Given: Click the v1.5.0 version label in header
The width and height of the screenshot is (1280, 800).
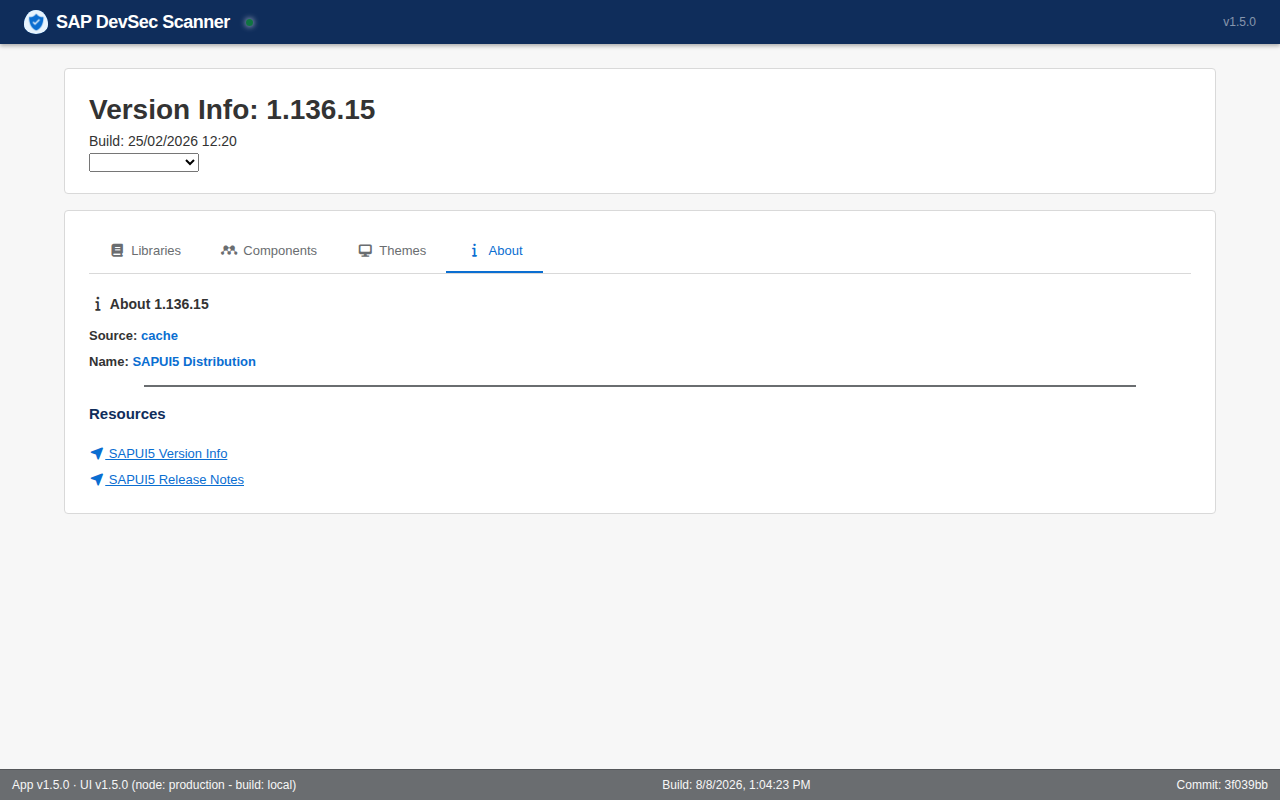Looking at the screenshot, I should pos(1239,22).
